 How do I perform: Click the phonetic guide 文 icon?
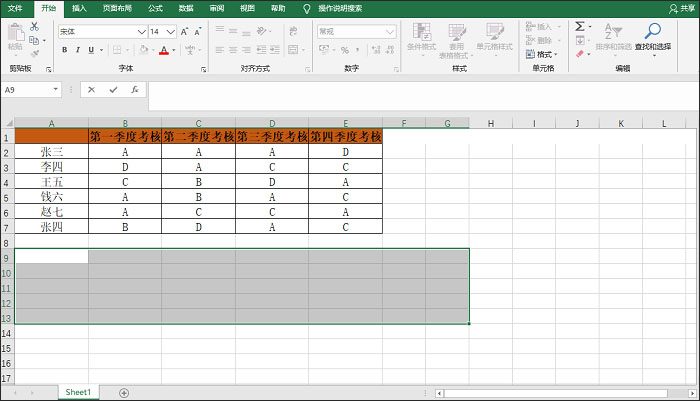coord(190,50)
